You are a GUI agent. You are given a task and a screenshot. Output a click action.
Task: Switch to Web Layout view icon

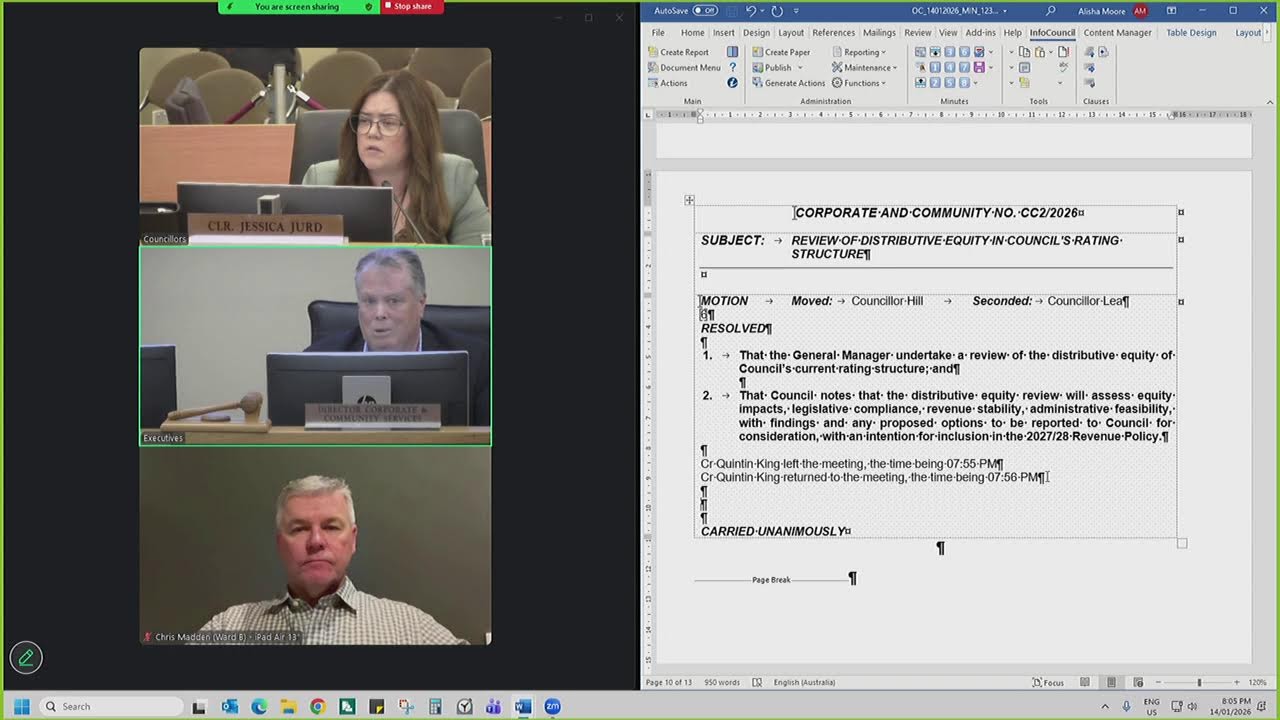point(1138,682)
